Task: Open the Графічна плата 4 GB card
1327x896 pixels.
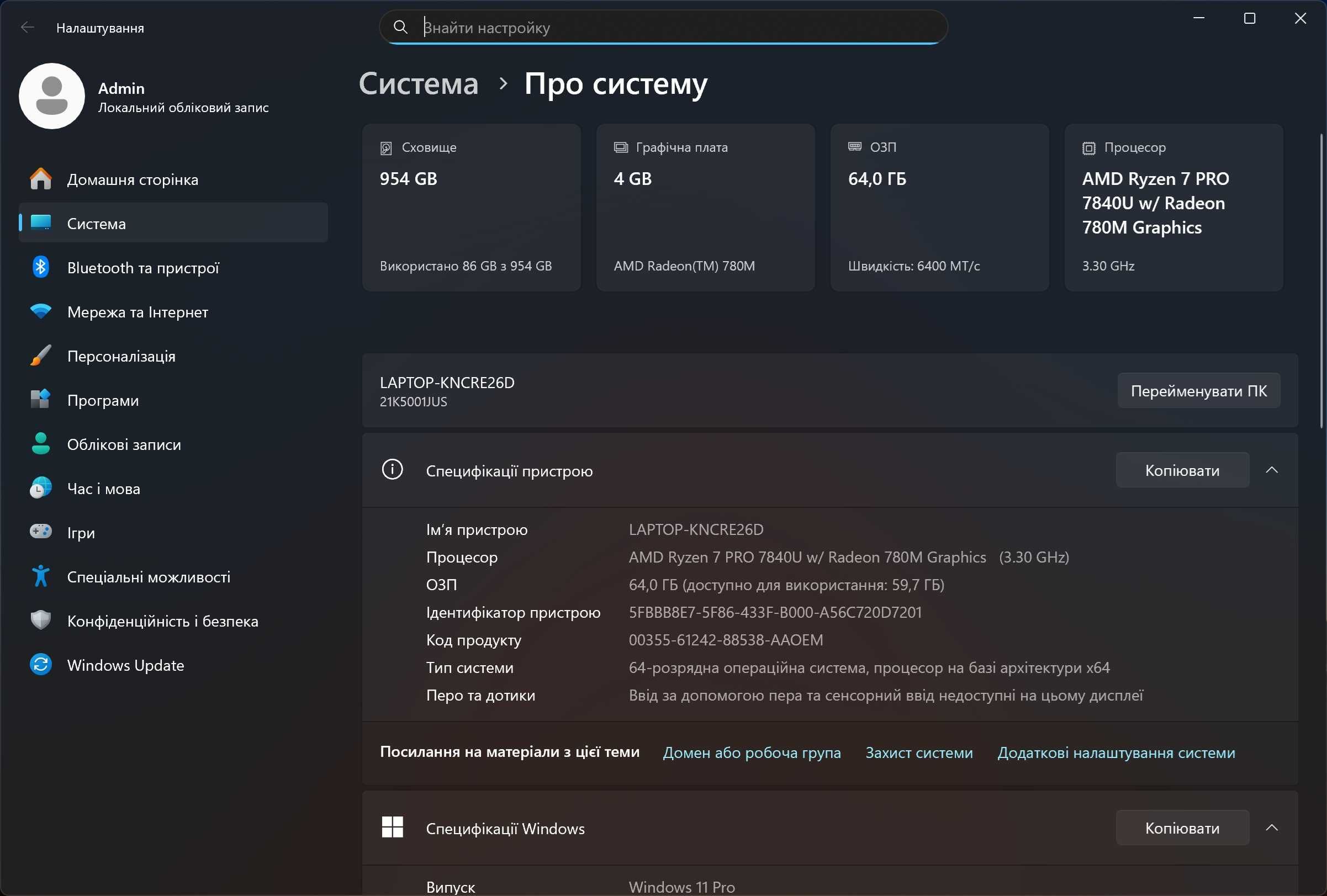Action: point(705,207)
